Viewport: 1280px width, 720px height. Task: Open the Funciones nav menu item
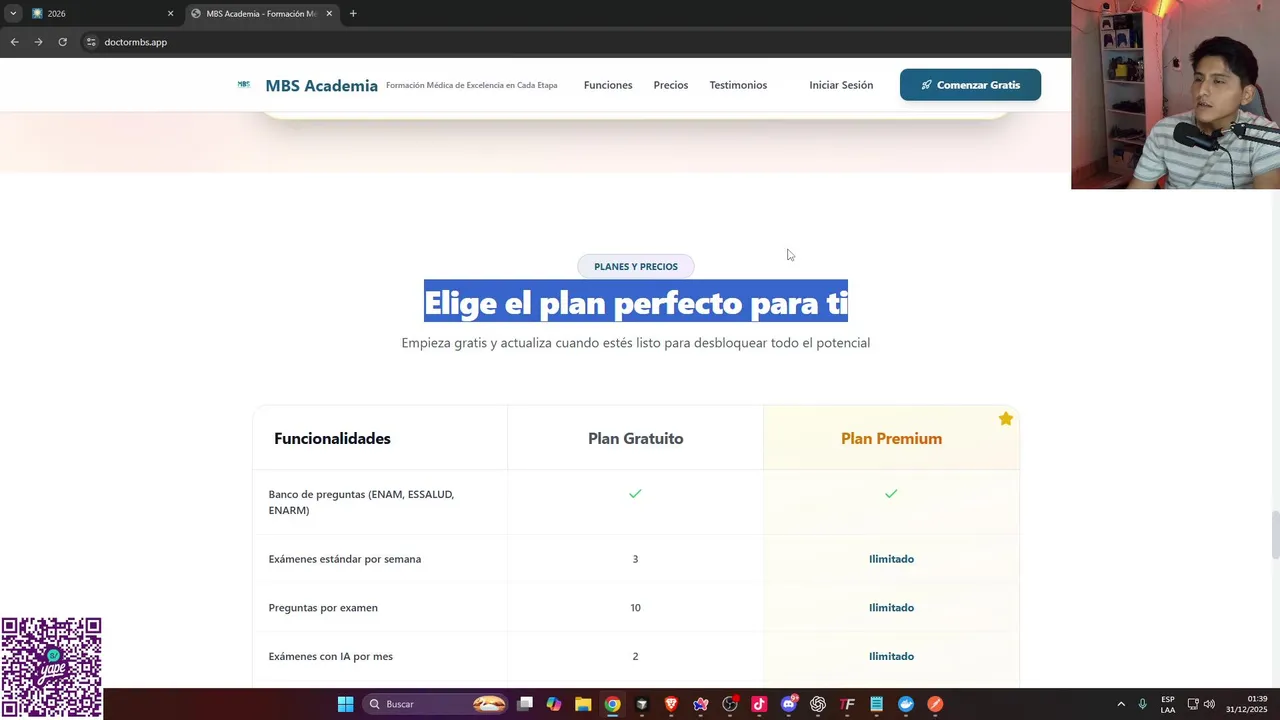[608, 85]
